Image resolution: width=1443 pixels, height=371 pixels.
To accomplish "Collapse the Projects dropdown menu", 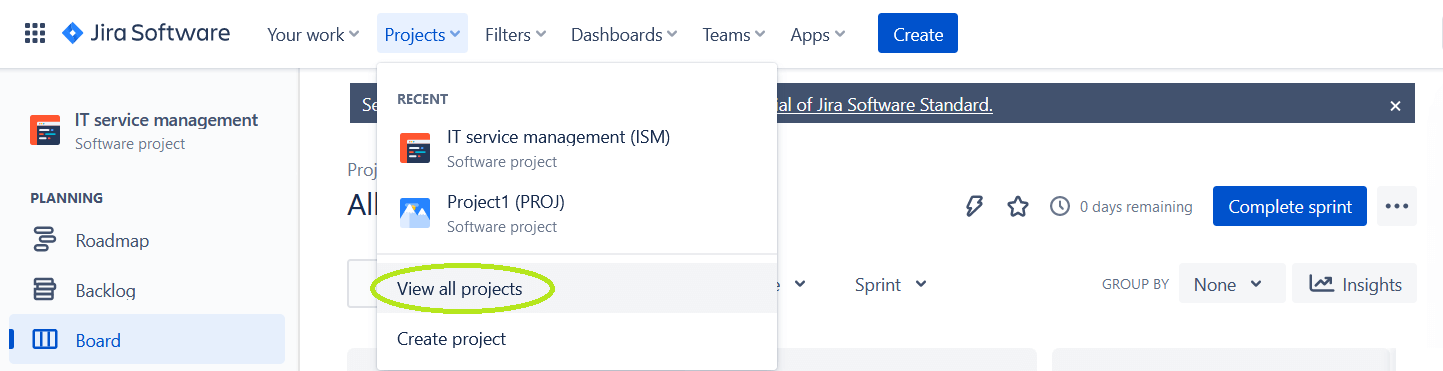I will click(x=422, y=34).
